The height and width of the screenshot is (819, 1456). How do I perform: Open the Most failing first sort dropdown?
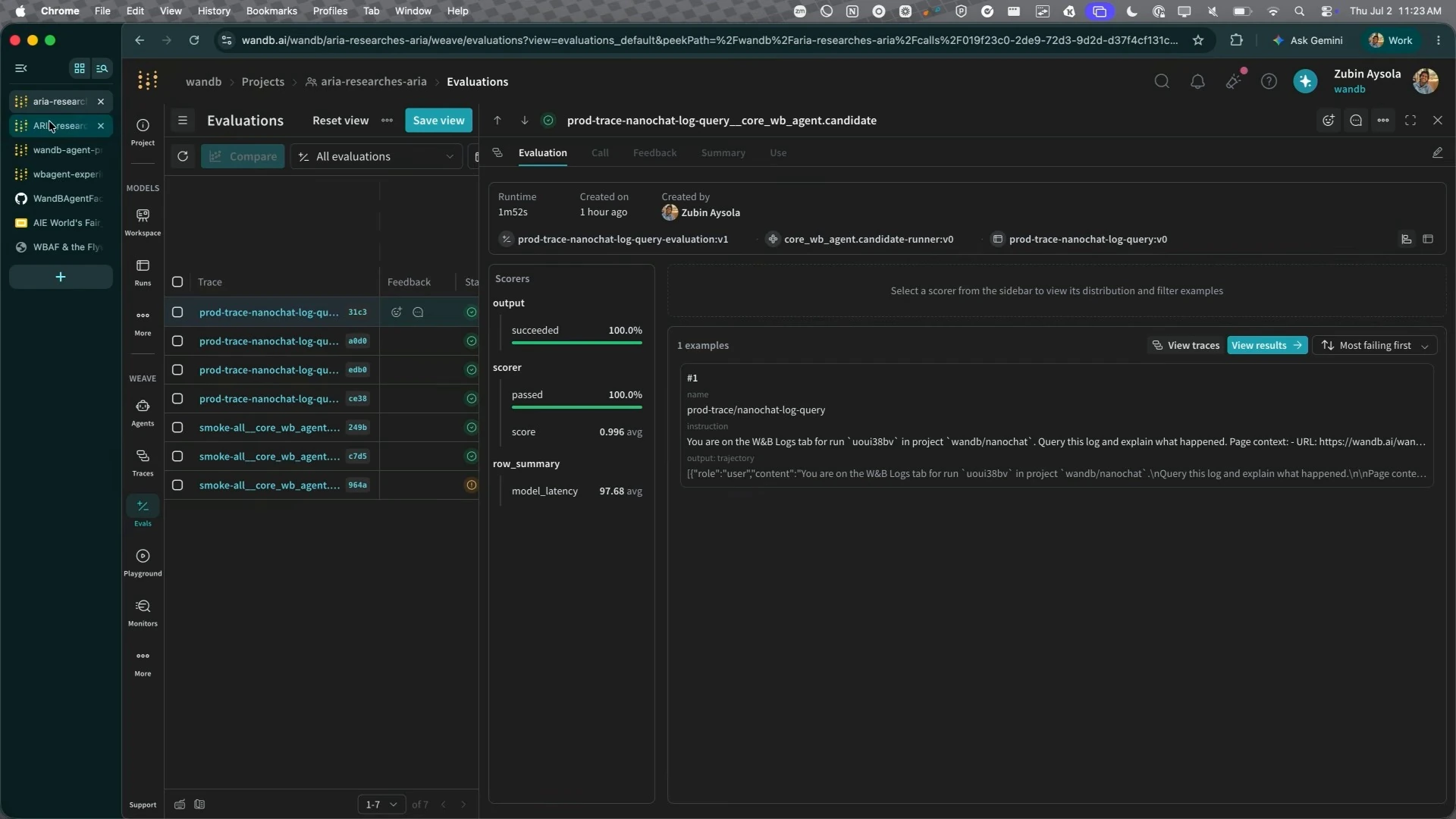click(x=1375, y=345)
